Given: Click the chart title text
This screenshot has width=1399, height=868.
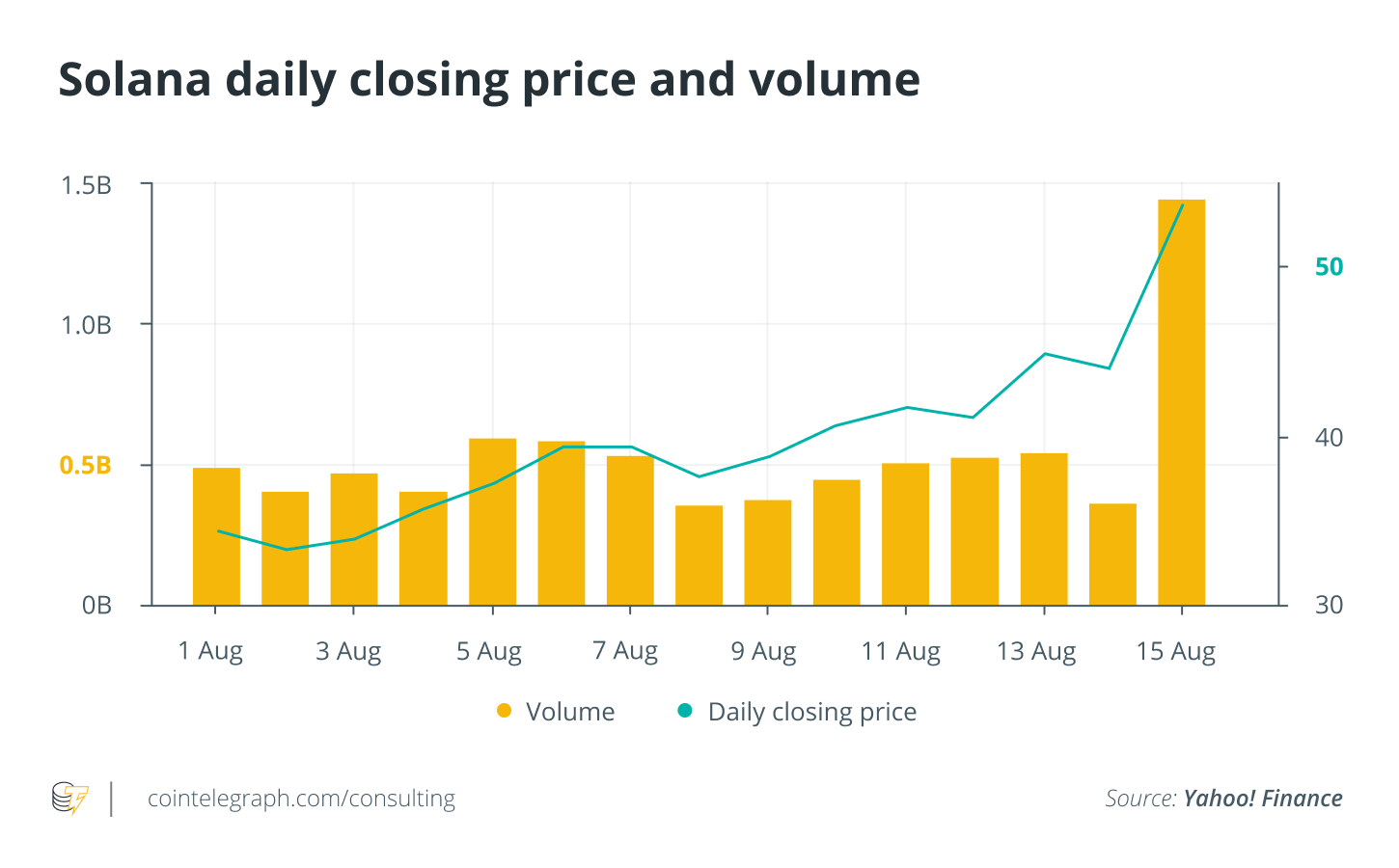Looking at the screenshot, I should 489,80.
